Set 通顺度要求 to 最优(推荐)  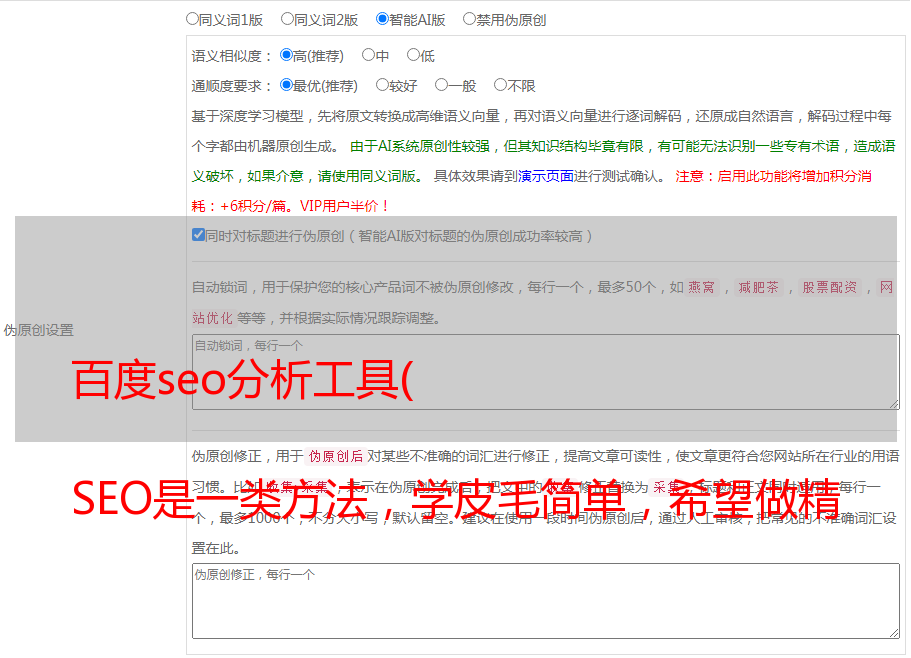click(286, 86)
